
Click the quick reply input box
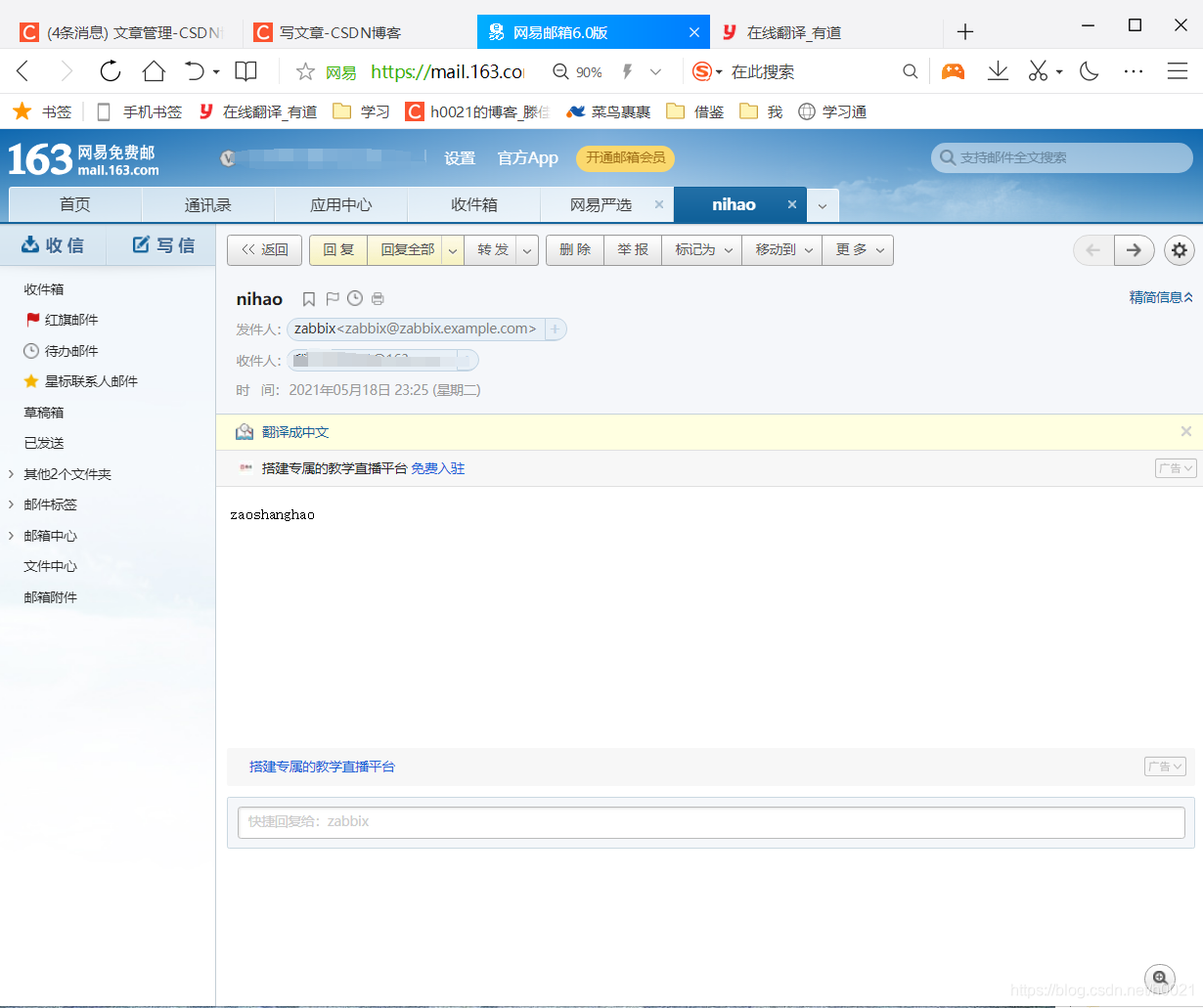(x=711, y=821)
